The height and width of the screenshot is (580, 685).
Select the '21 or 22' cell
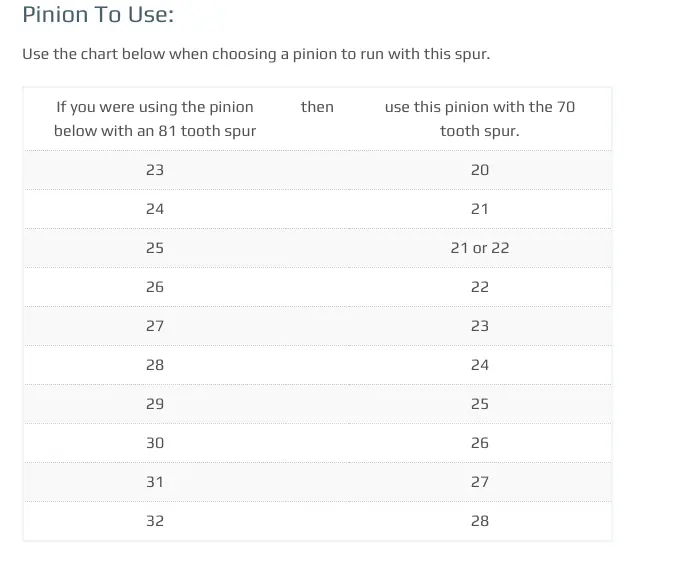click(480, 248)
